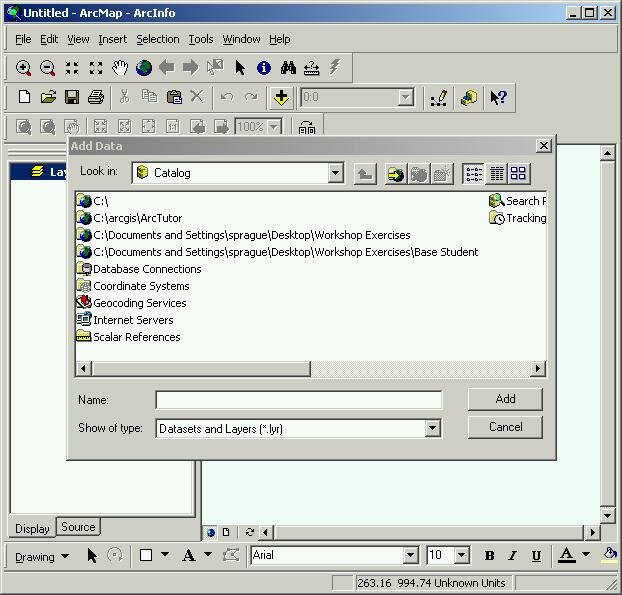Expand the font color dropdown arrow
This screenshot has height=595, width=622.
(586, 555)
